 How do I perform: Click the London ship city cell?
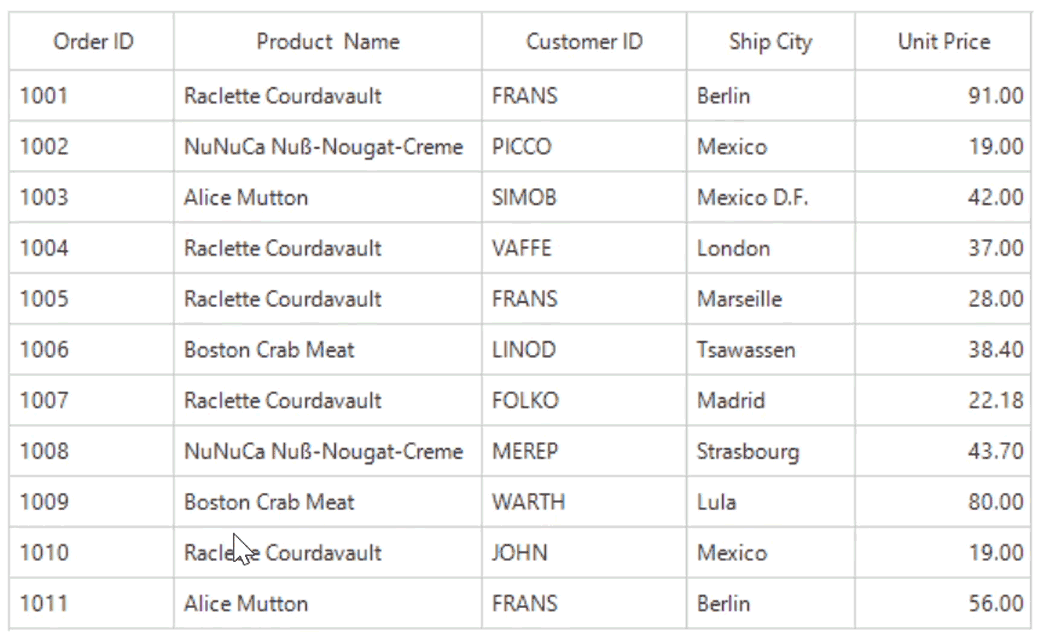pos(733,249)
